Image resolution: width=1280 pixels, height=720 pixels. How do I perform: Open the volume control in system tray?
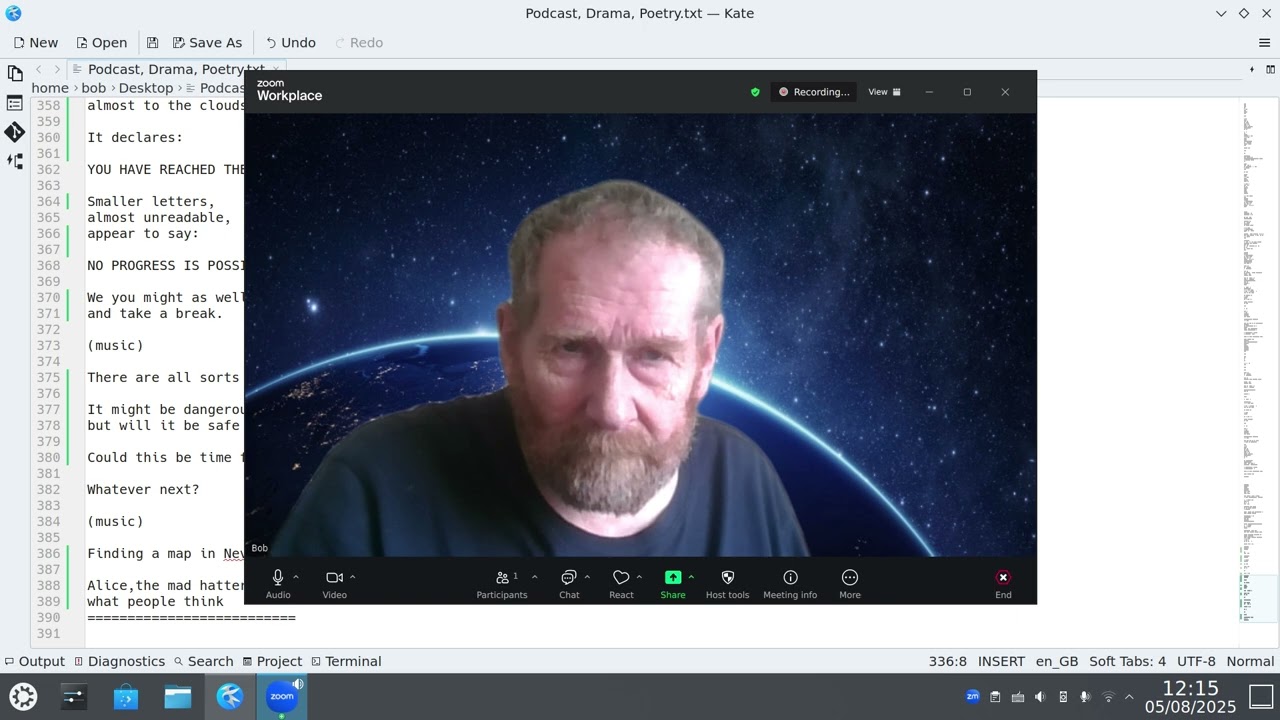1040,696
